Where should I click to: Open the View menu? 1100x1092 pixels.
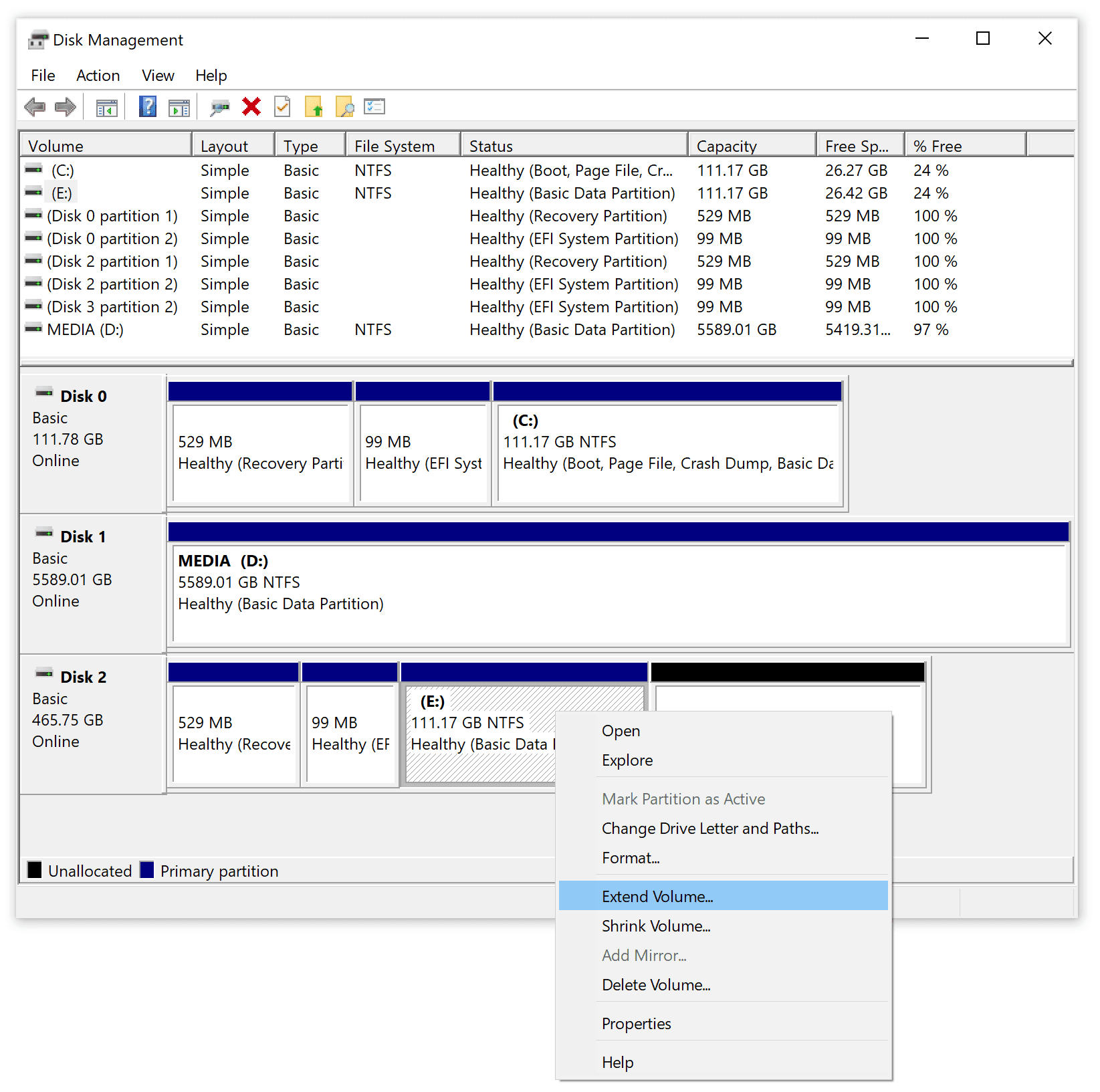point(157,75)
